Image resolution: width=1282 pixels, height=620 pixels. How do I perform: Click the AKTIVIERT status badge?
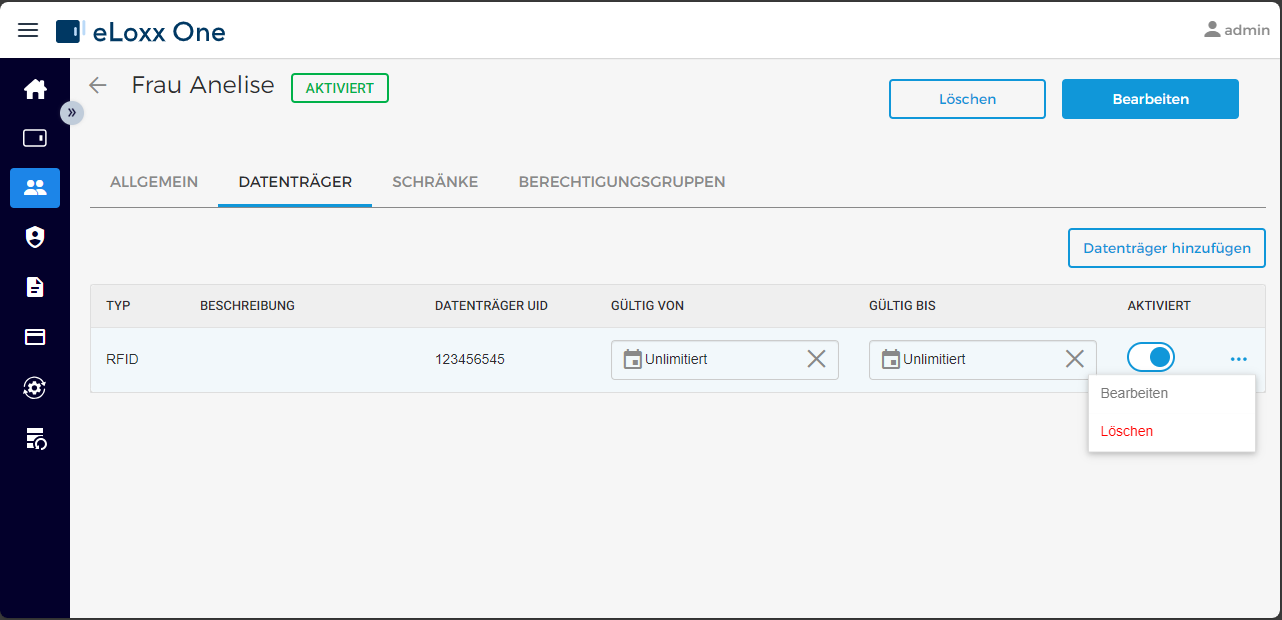pos(340,88)
